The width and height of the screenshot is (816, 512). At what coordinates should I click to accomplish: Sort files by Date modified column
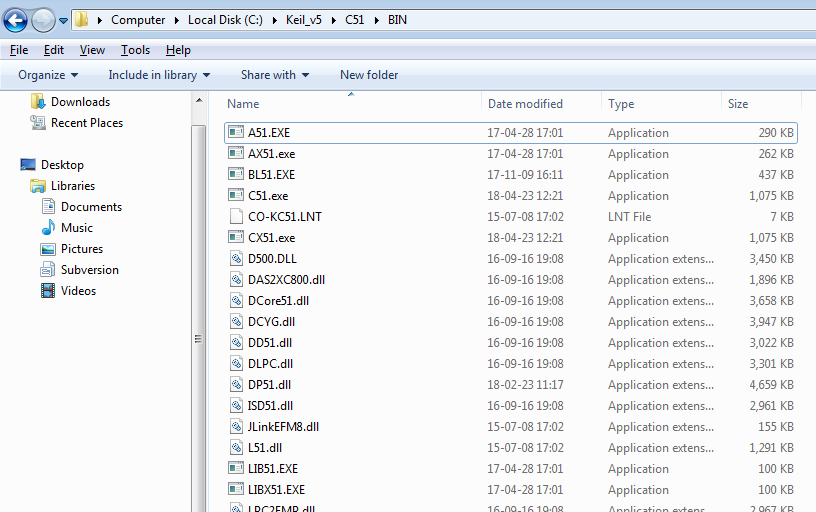coord(525,104)
